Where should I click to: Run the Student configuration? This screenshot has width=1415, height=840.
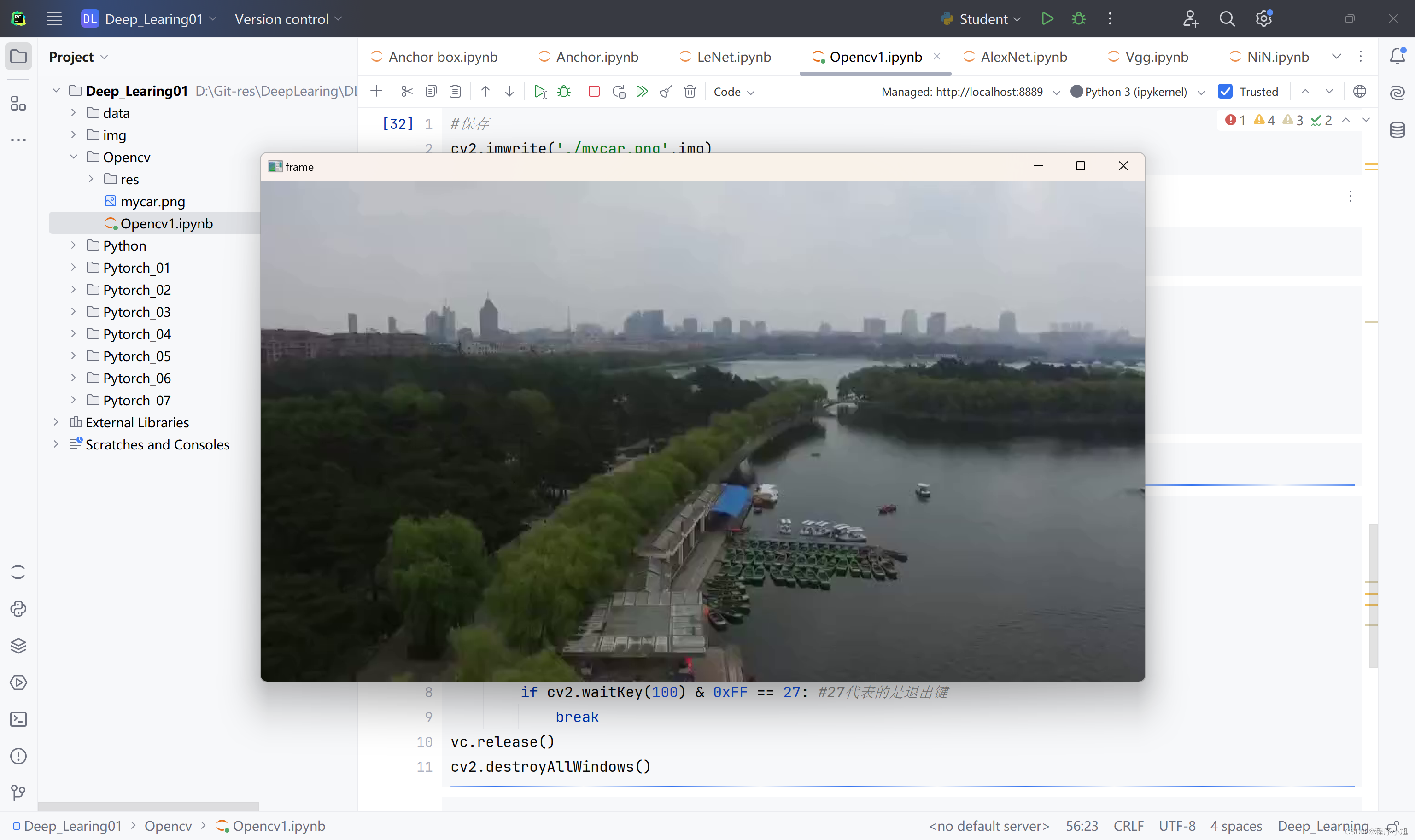(x=1047, y=19)
